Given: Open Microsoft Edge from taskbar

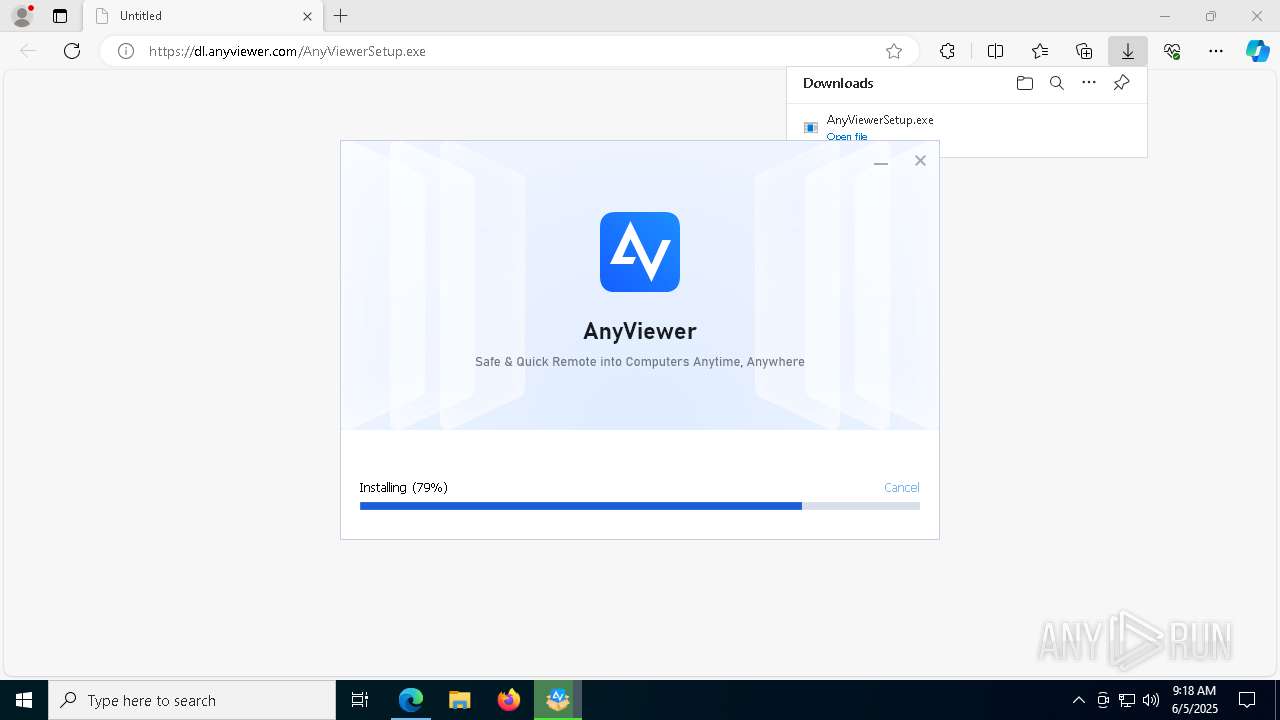Looking at the screenshot, I should click(x=411, y=700).
